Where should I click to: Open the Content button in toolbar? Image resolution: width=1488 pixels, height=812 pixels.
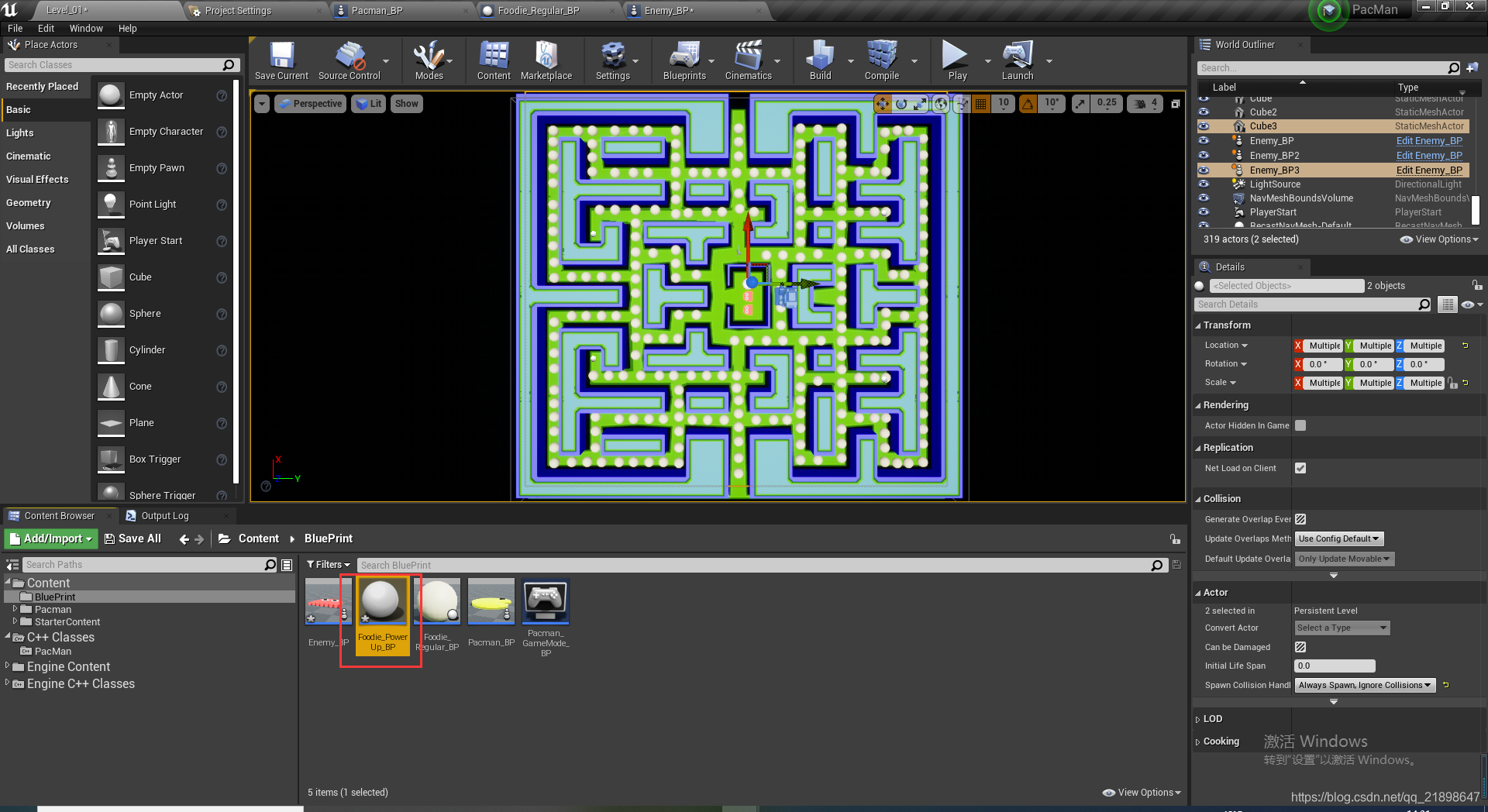click(494, 61)
